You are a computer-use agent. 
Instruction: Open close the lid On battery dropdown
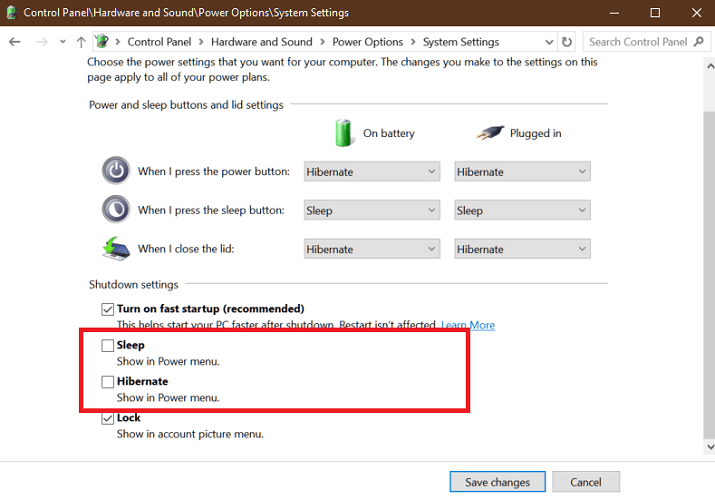372,249
